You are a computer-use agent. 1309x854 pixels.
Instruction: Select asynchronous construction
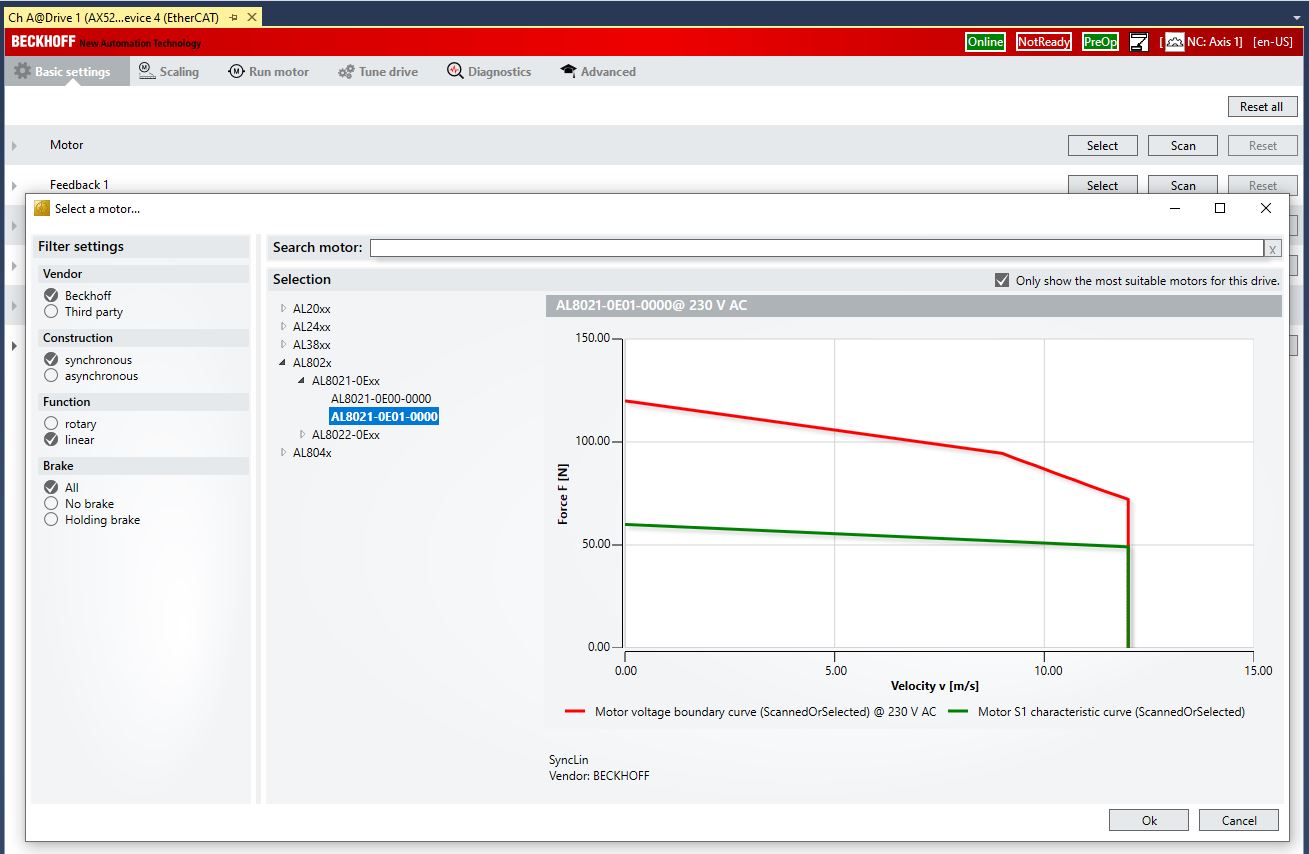pos(51,376)
